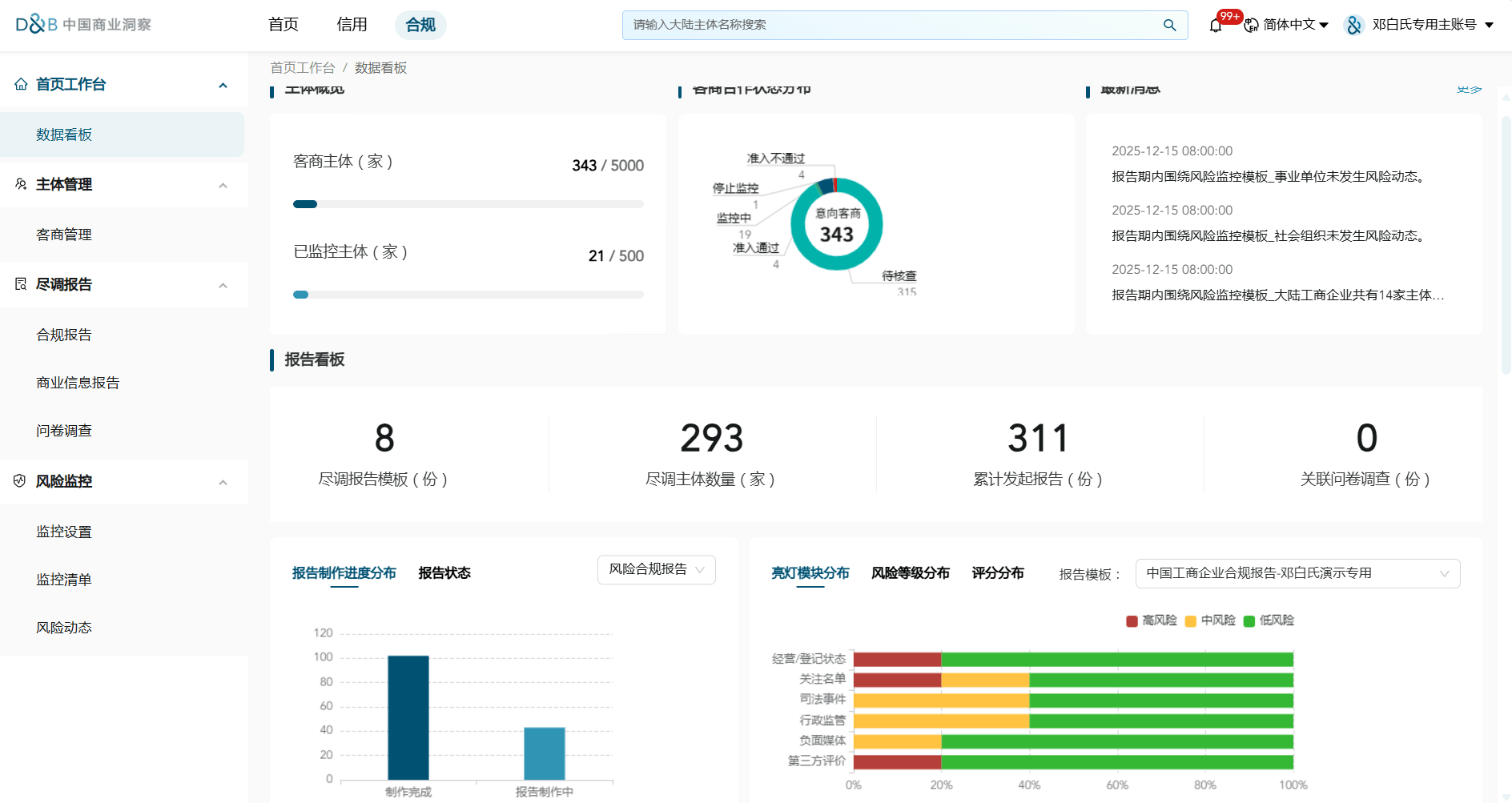Switch to the 信用 top tab
Screen dimensions: 1512x803
pos(352,25)
